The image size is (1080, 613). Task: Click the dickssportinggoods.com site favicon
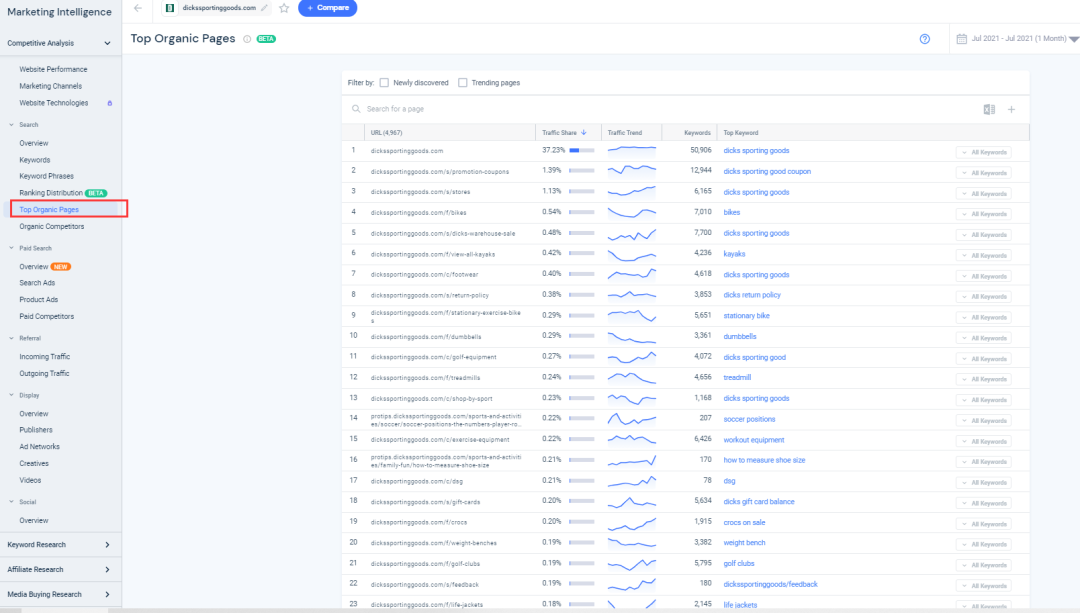click(x=169, y=8)
